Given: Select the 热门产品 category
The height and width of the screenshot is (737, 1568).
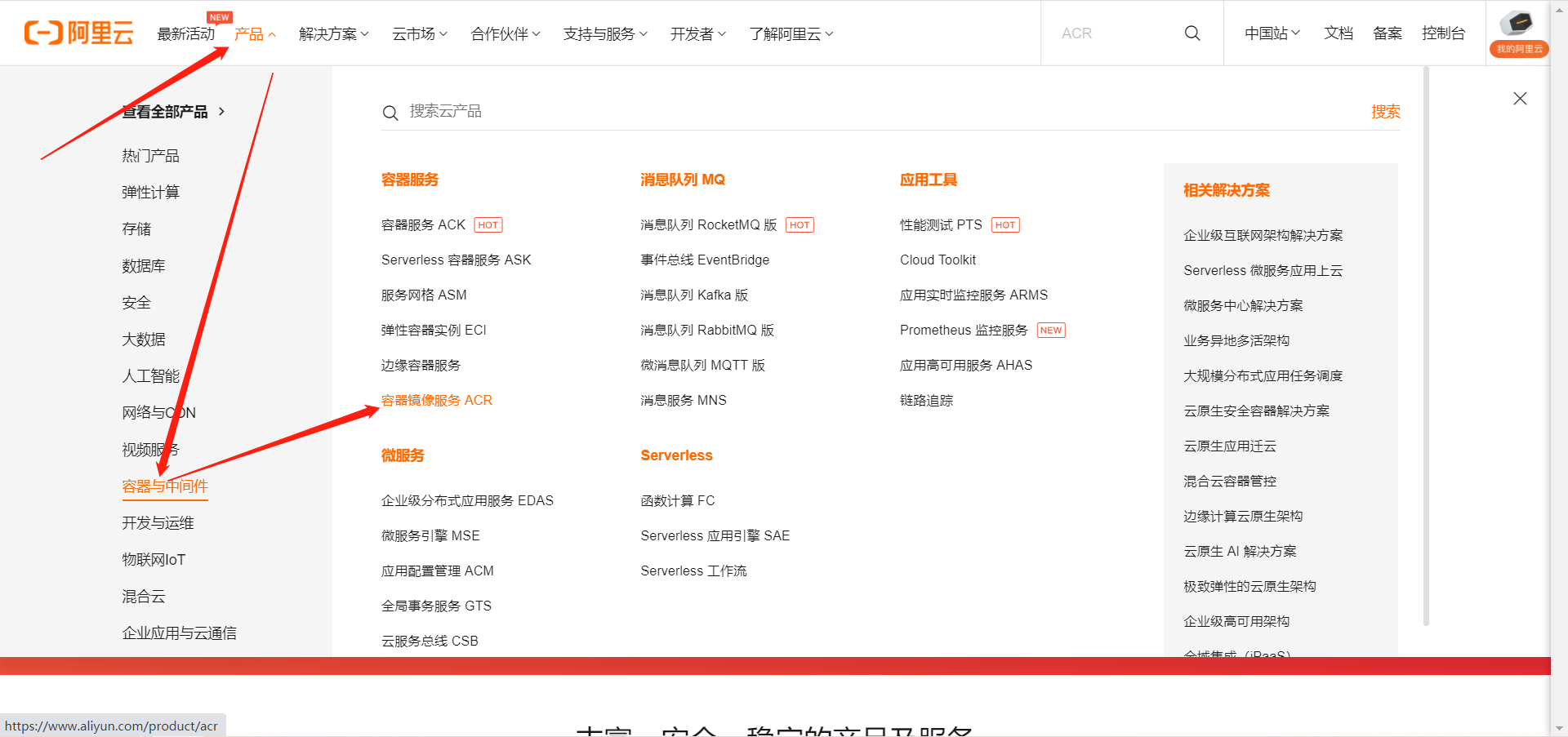Looking at the screenshot, I should 151,156.
